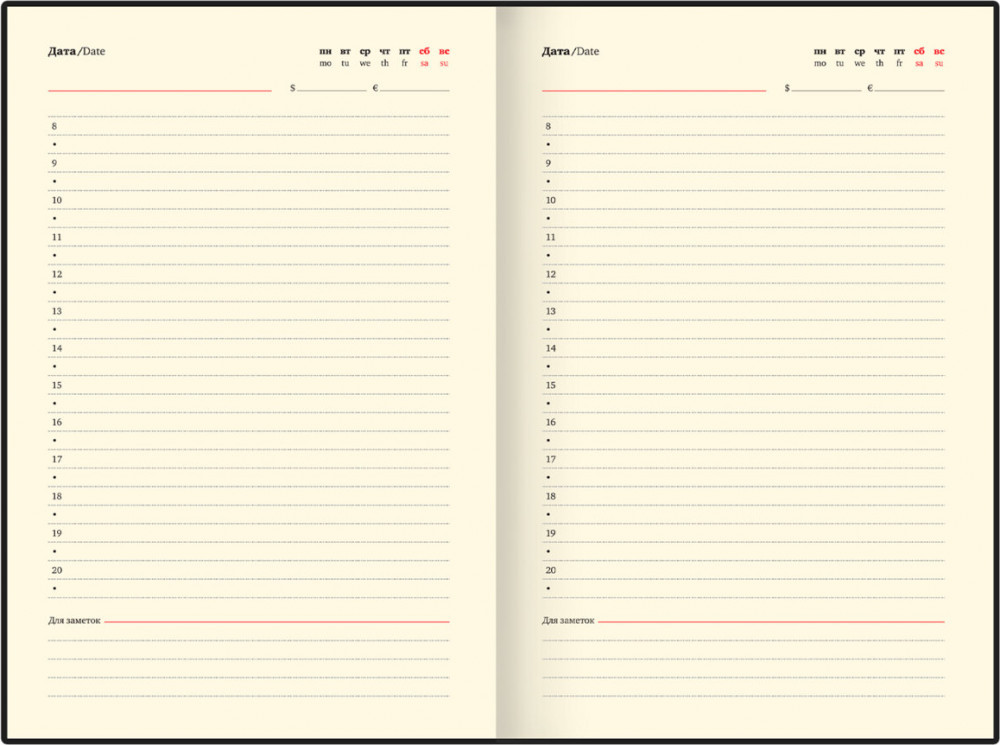Click the right page date line
The image size is (1000, 745).
[654, 88]
